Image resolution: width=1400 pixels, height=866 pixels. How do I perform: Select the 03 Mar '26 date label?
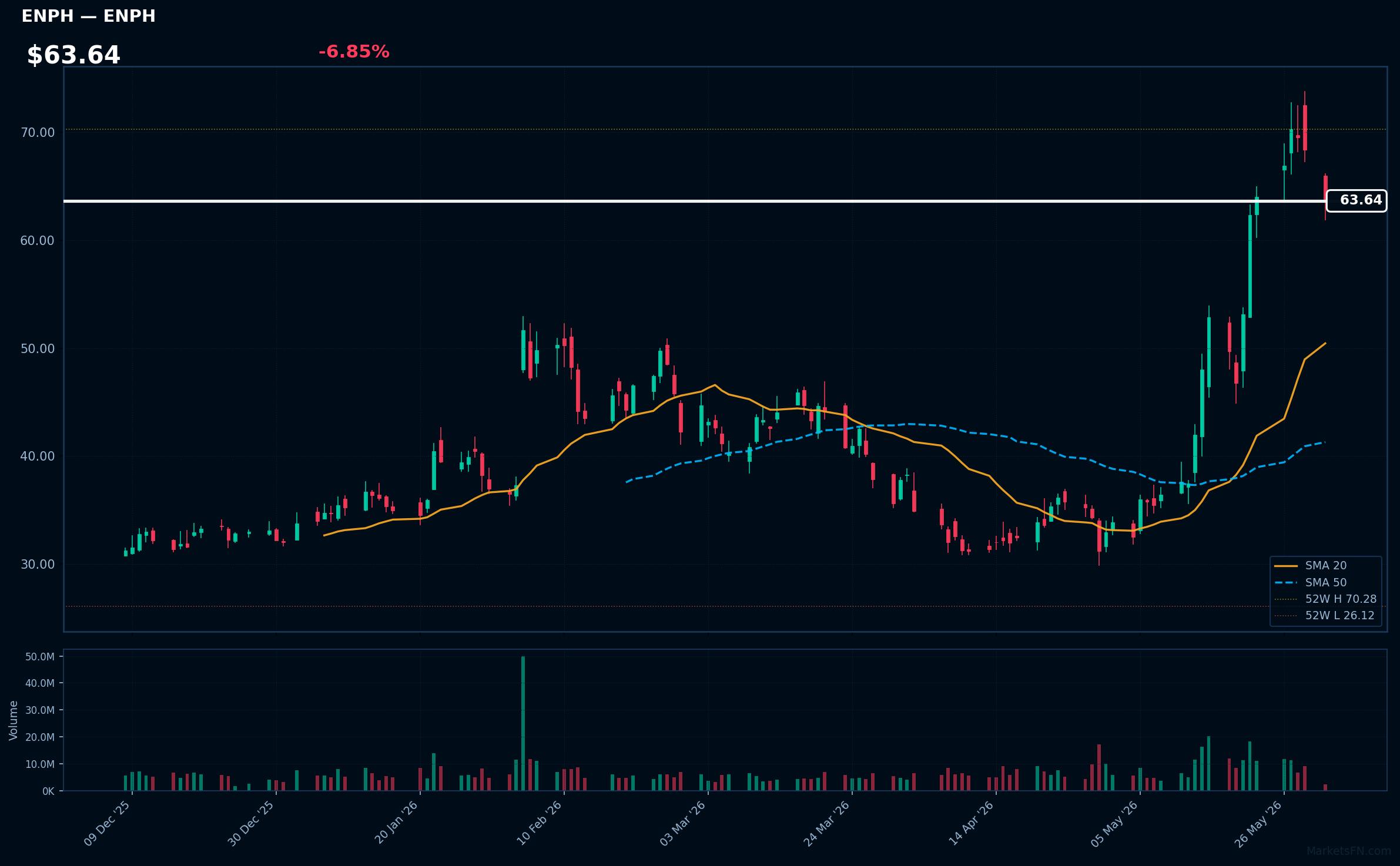coord(683,823)
